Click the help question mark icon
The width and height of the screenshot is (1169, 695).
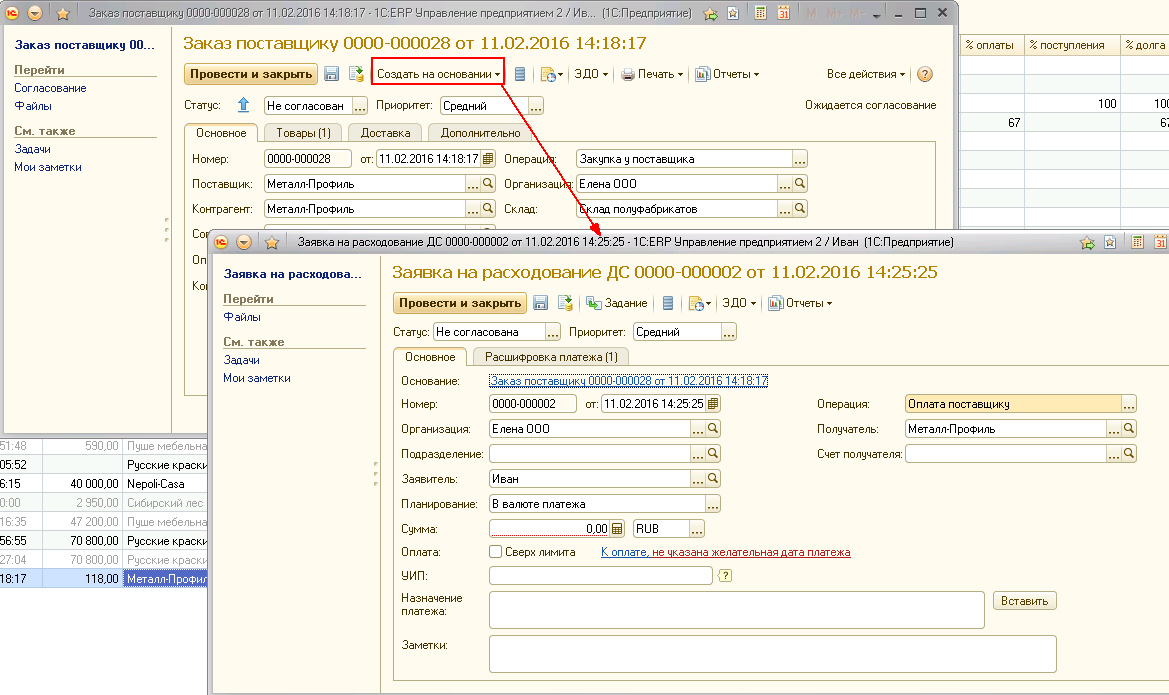point(924,74)
